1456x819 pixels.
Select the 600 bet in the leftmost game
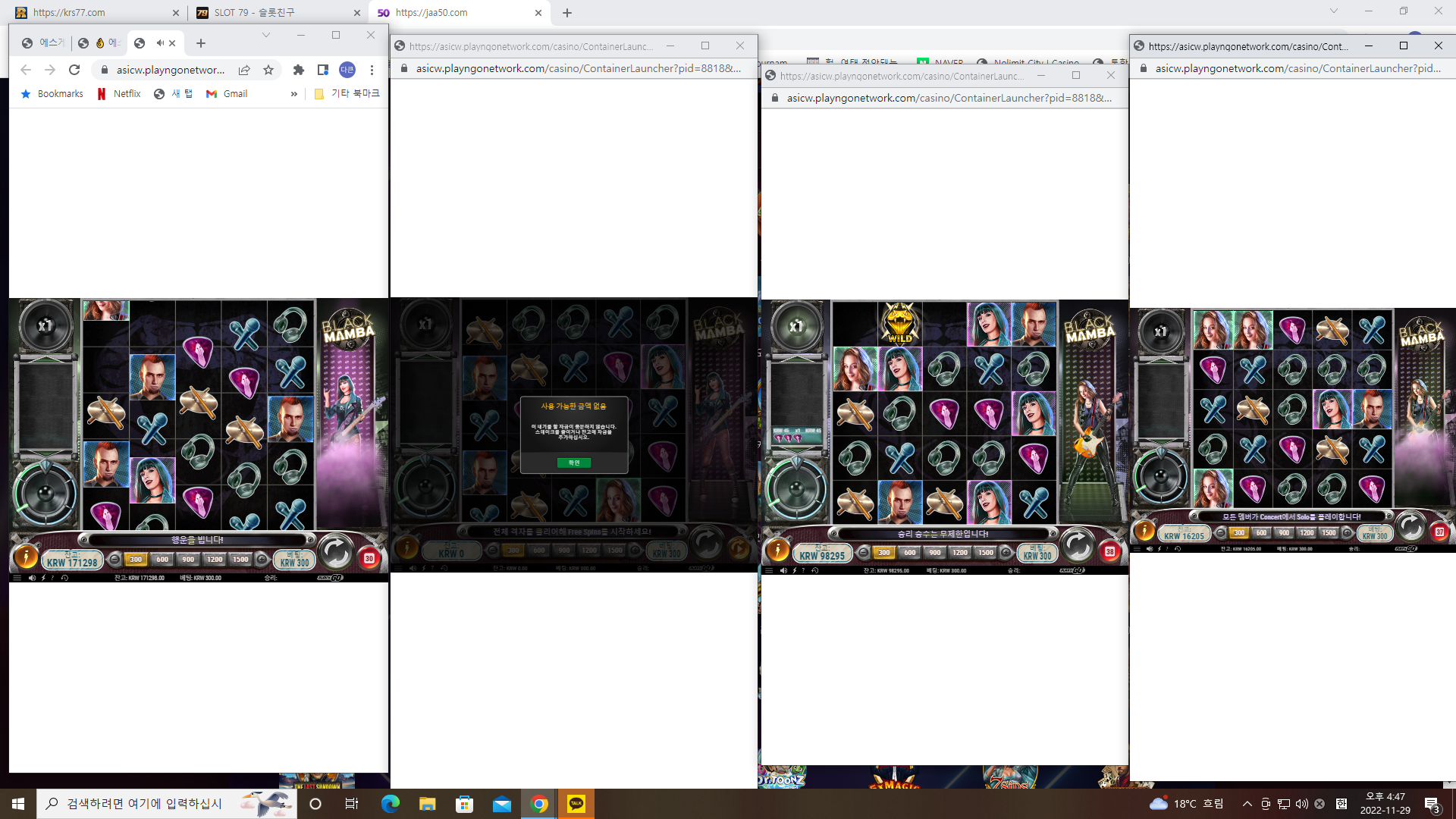tap(162, 560)
